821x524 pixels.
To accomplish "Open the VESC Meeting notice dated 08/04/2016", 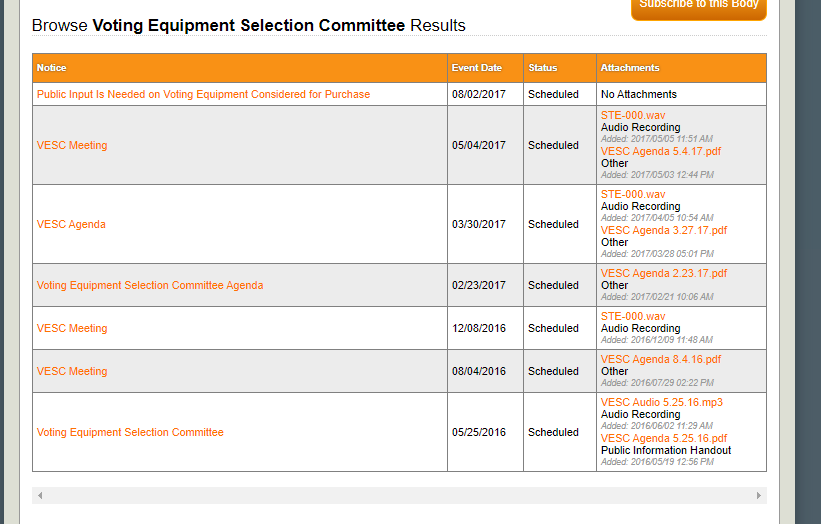I will tap(72, 371).
